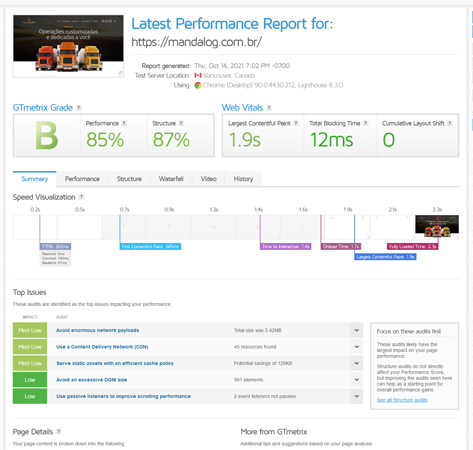This screenshot has height=450, width=473.
Task: Open 'Serve static assets' cache policy link
Action: point(115,363)
